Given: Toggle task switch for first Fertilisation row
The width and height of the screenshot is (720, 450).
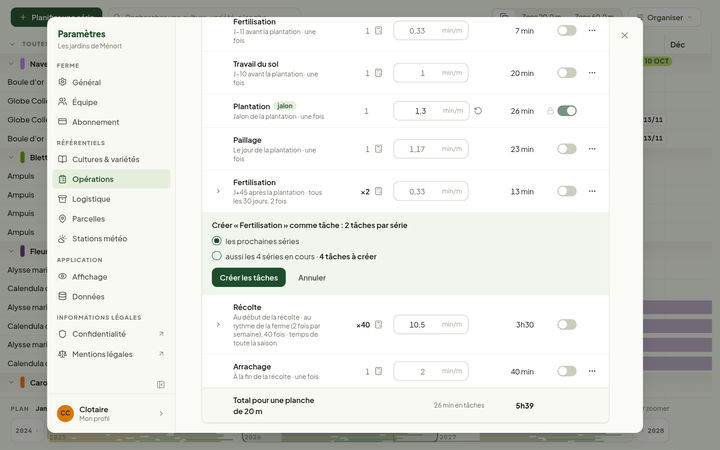Looking at the screenshot, I should click(x=567, y=30).
